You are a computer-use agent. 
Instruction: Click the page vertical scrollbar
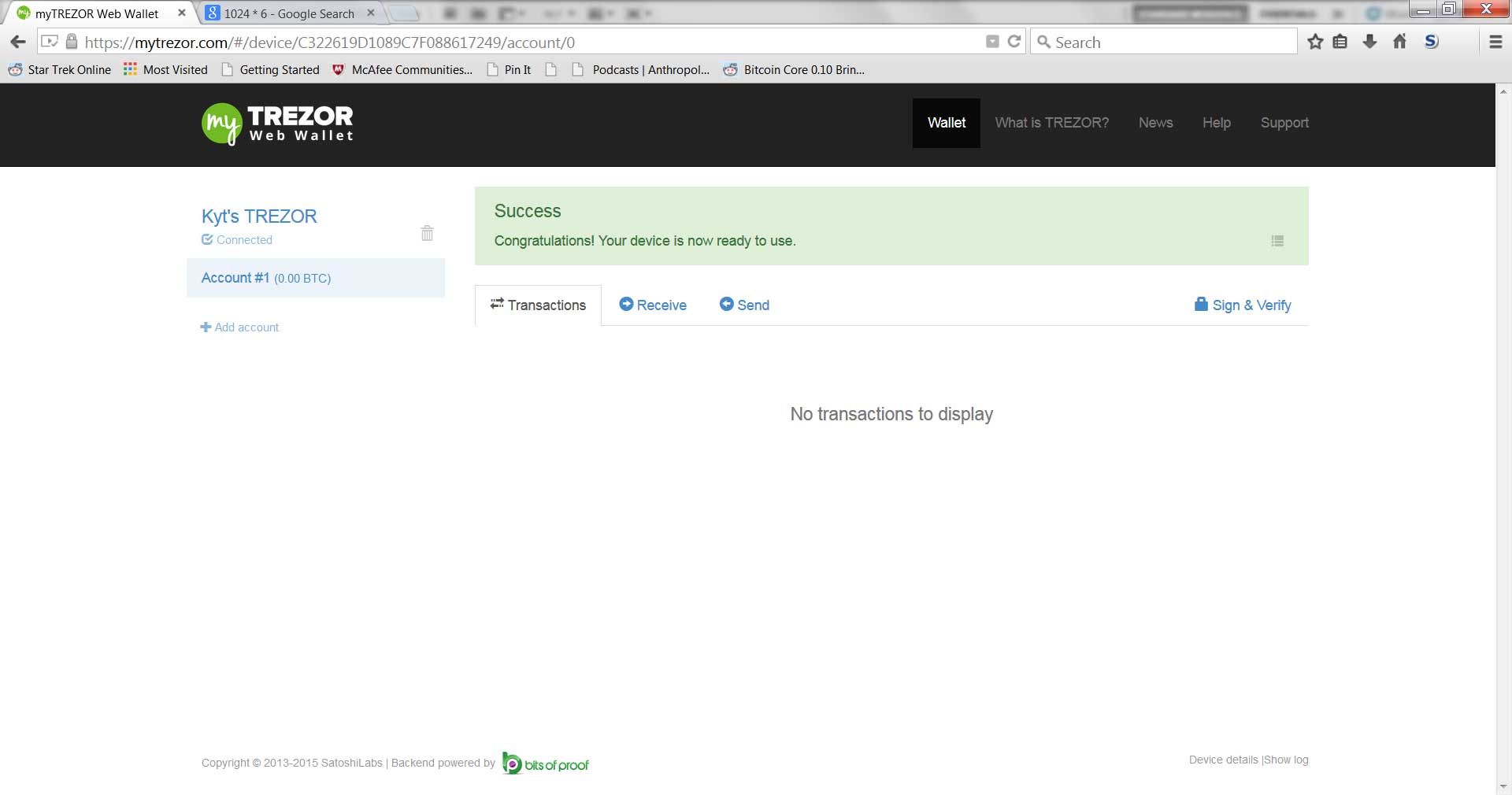point(1503,438)
